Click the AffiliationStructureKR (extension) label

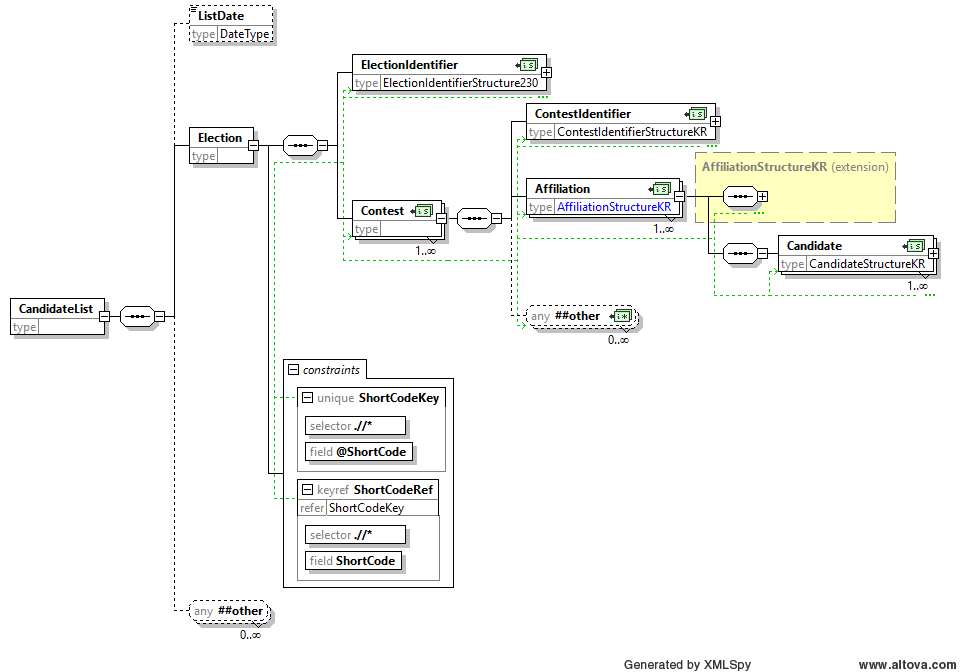click(795, 167)
